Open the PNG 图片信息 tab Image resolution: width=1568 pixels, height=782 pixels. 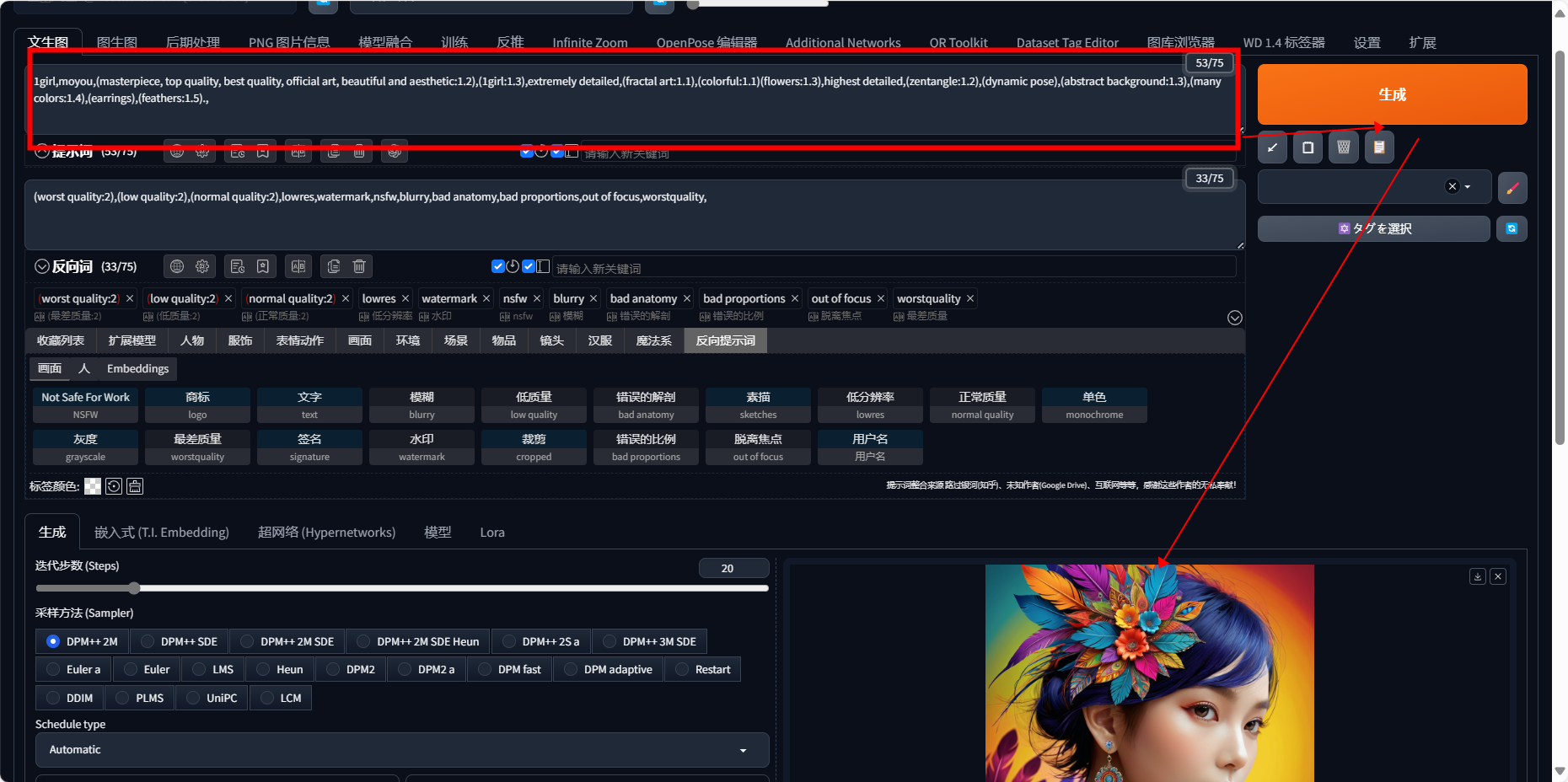pyautogui.click(x=289, y=42)
